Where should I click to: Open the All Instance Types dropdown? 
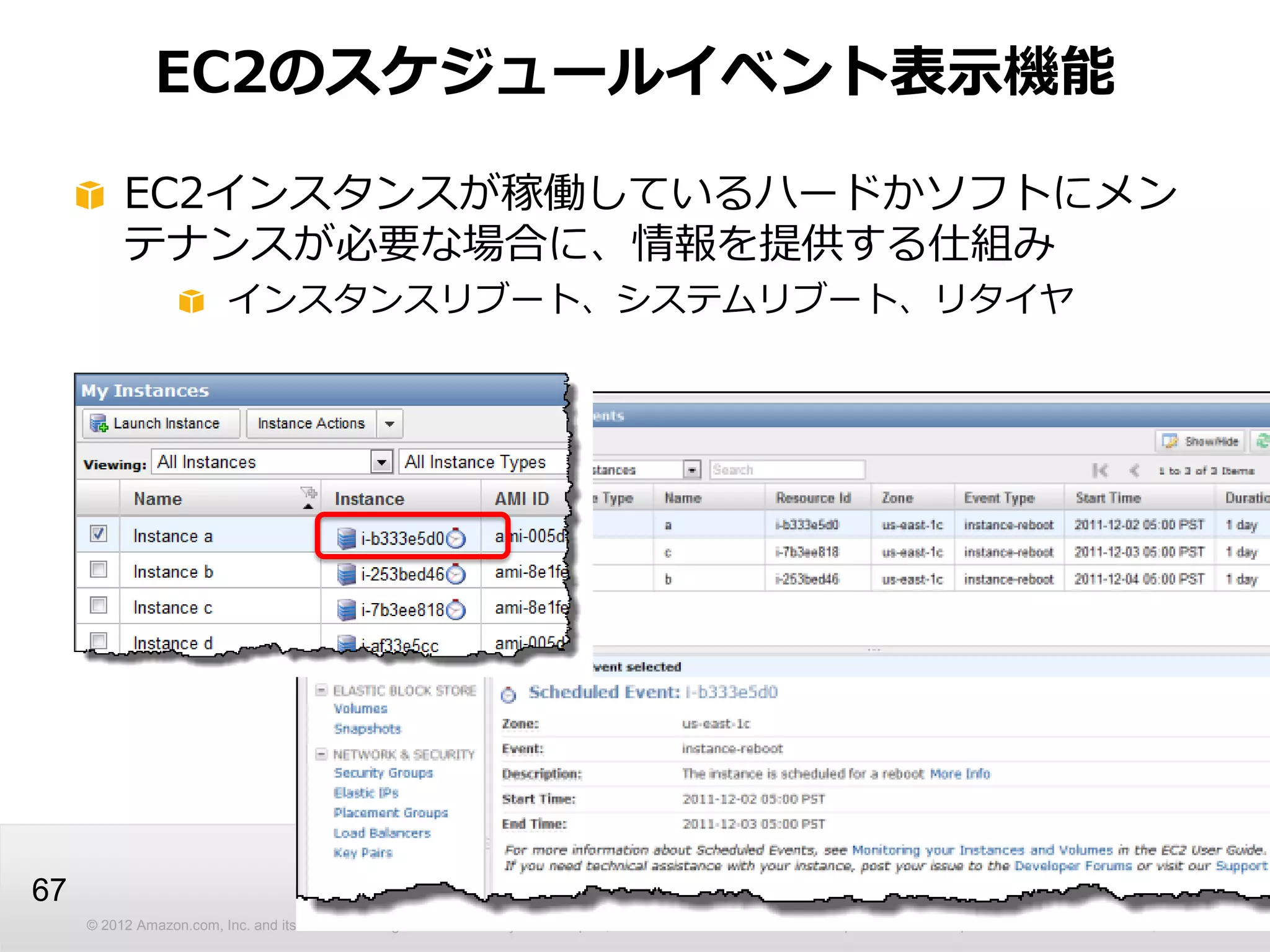[484, 462]
